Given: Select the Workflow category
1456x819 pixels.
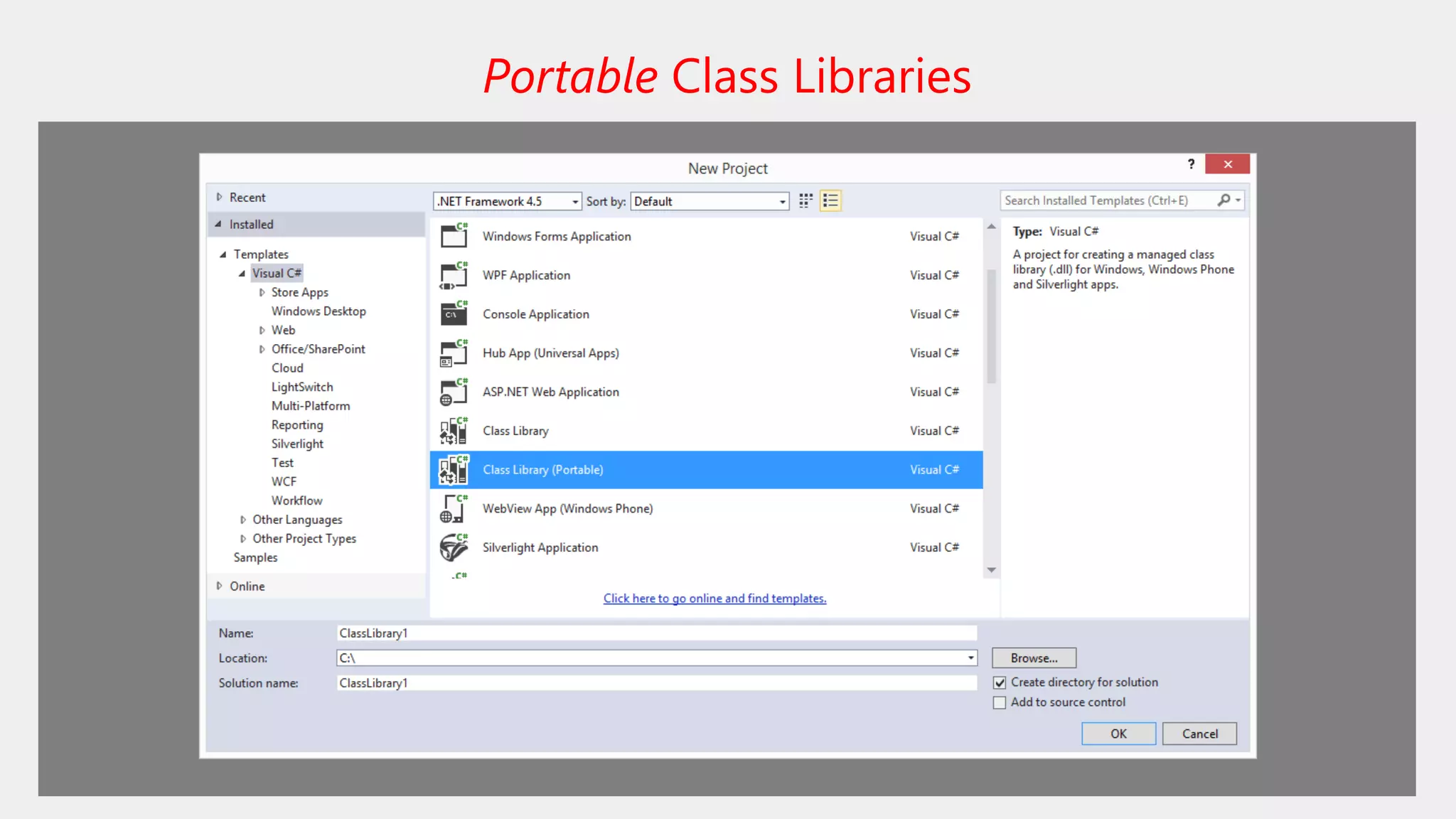Looking at the screenshot, I should point(296,500).
